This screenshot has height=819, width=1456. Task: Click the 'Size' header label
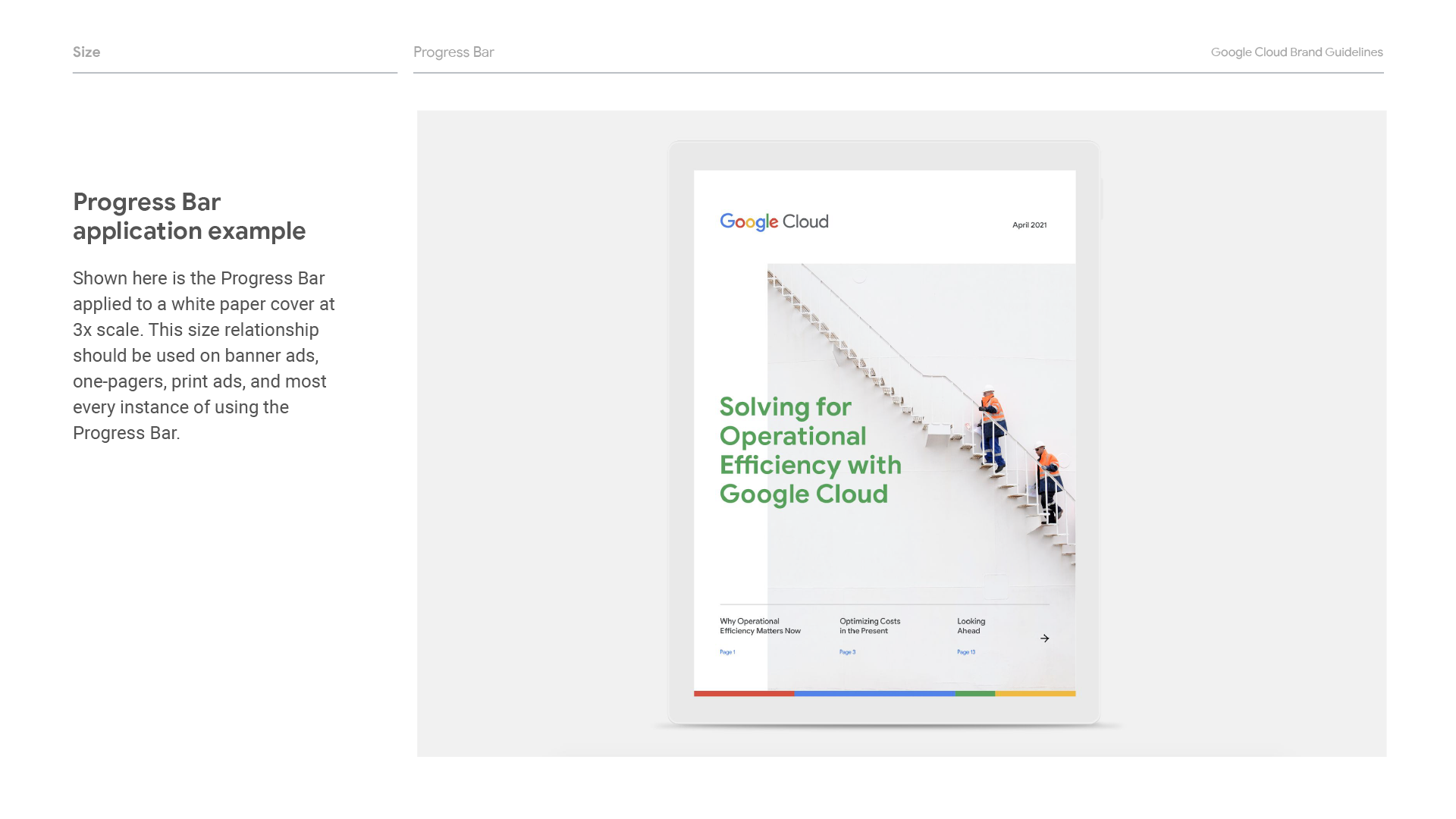coord(86,52)
